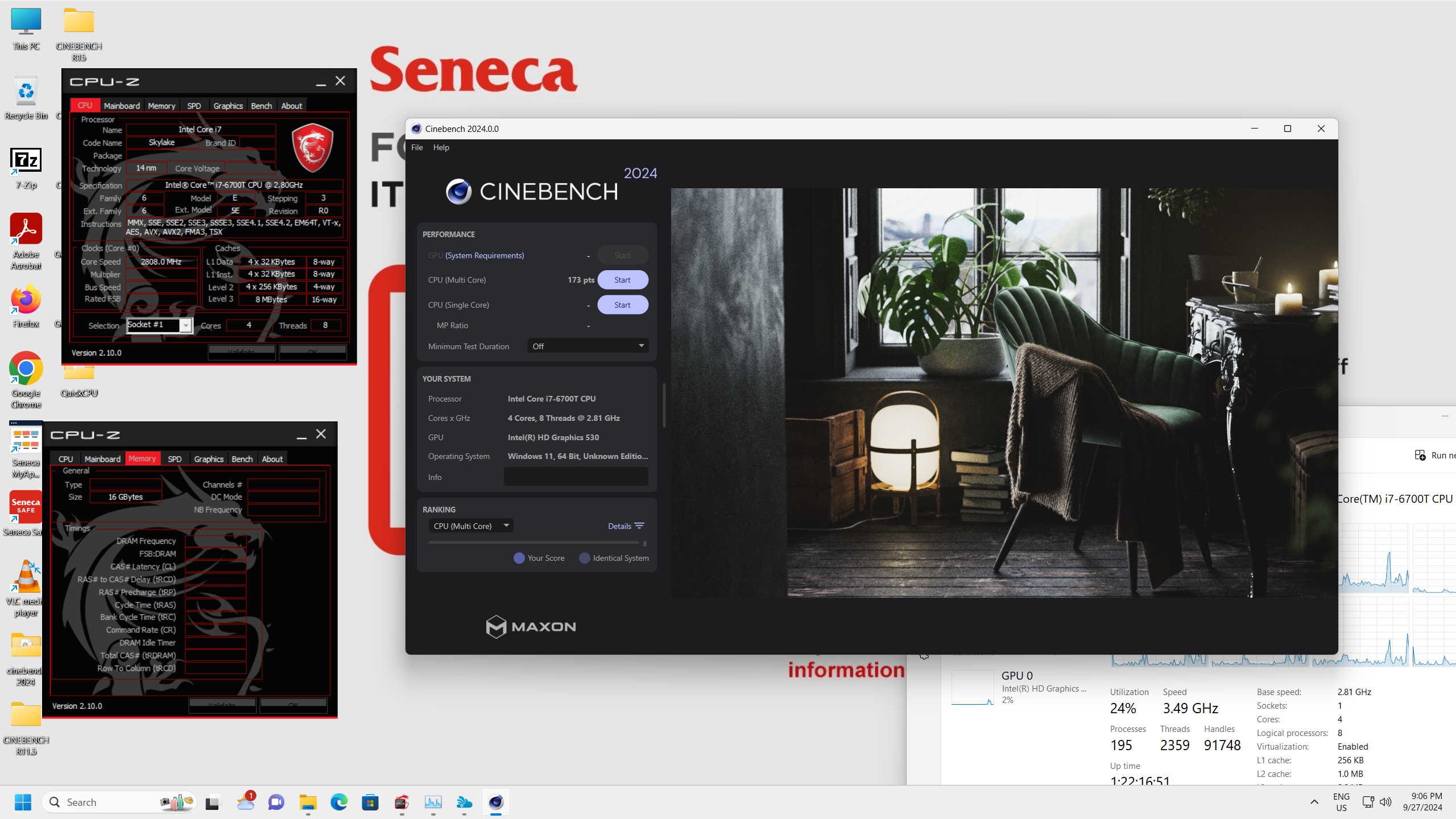The height and width of the screenshot is (819, 1456).
Task: Open the CINEBENCH R11.5 desktop folder
Action: point(26,728)
